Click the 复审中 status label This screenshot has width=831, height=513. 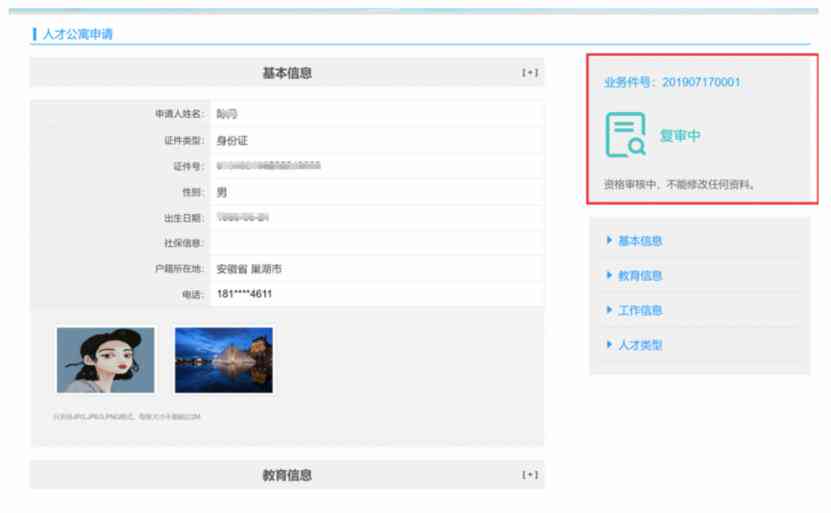coord(680,136)
